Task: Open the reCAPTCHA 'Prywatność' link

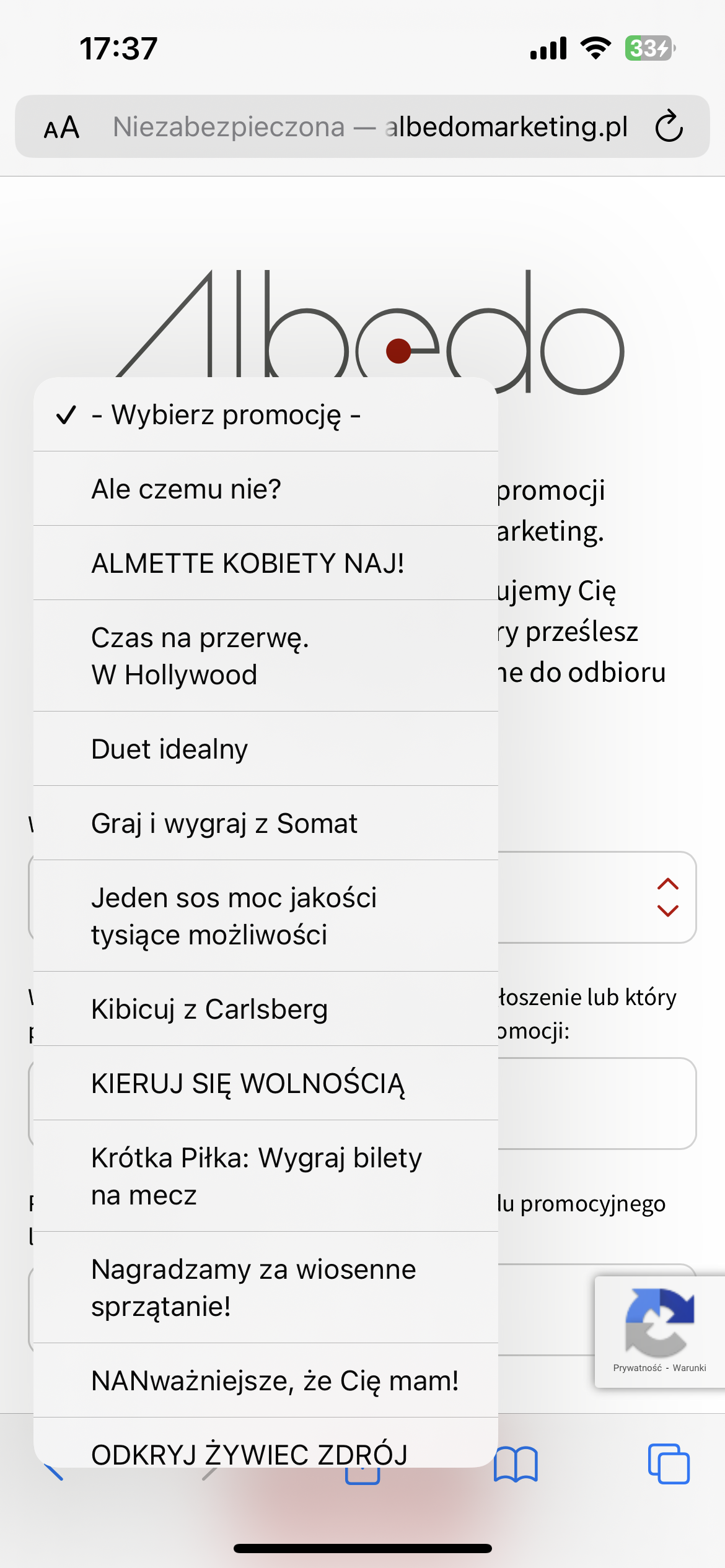Action: coord(637,1368)
